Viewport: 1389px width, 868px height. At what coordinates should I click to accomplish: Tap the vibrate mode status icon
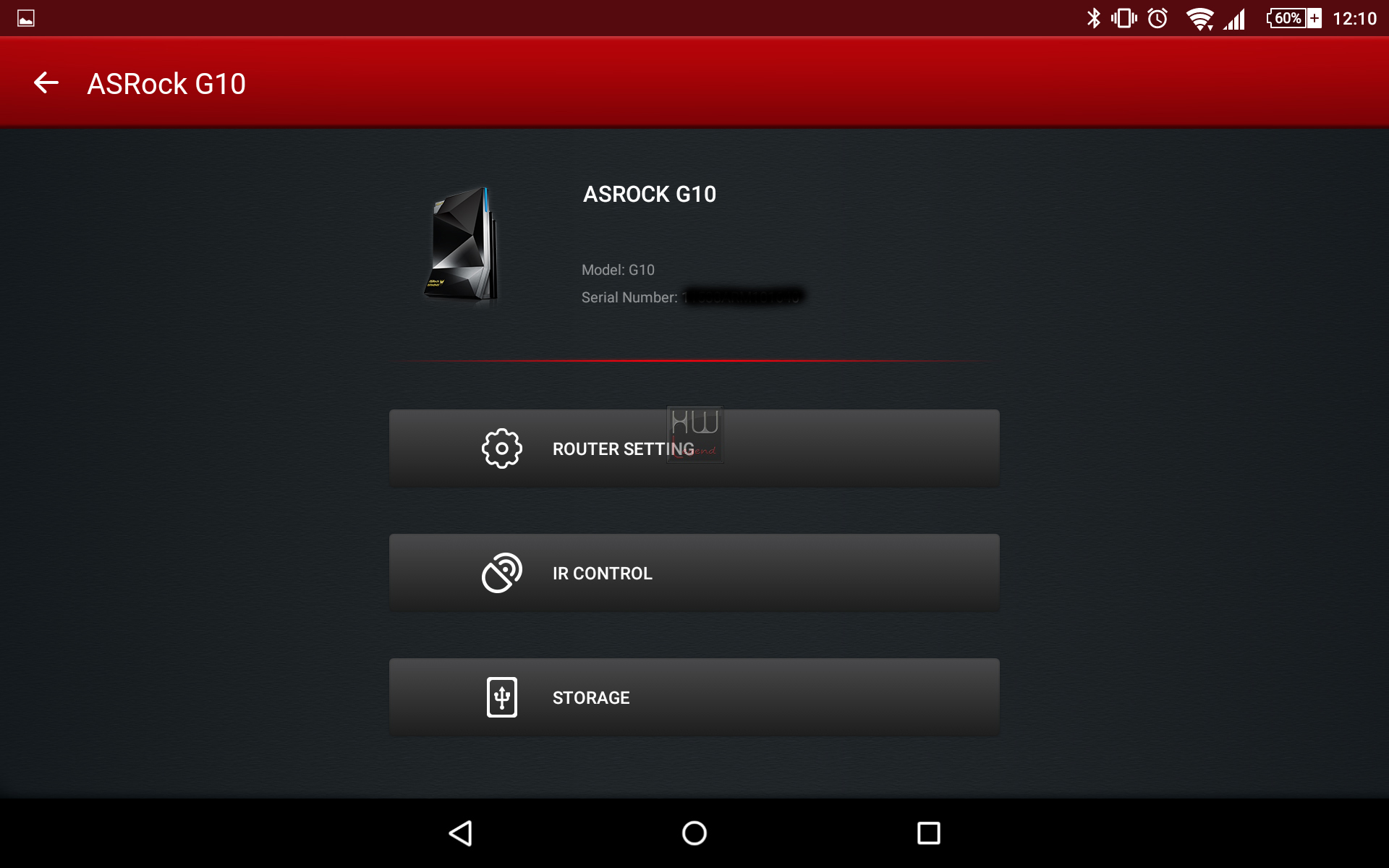[x=1124, y=18]
